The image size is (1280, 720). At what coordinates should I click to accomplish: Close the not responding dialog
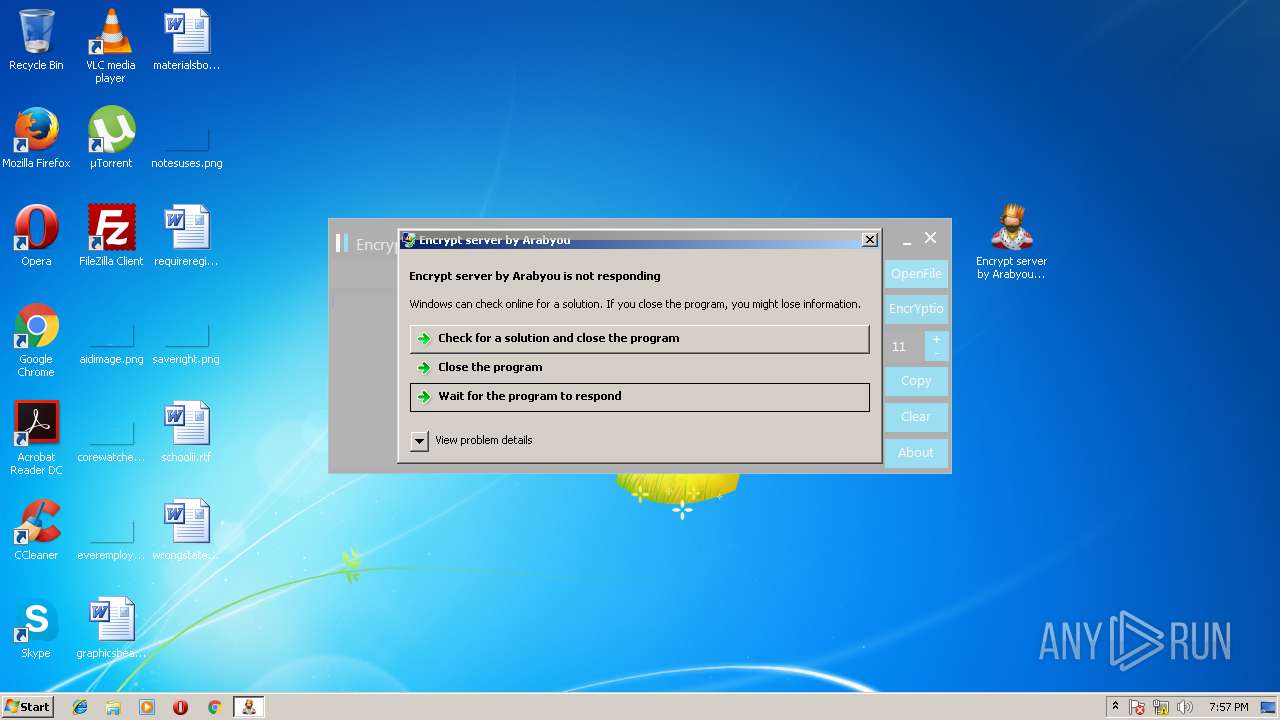[870, 240]
